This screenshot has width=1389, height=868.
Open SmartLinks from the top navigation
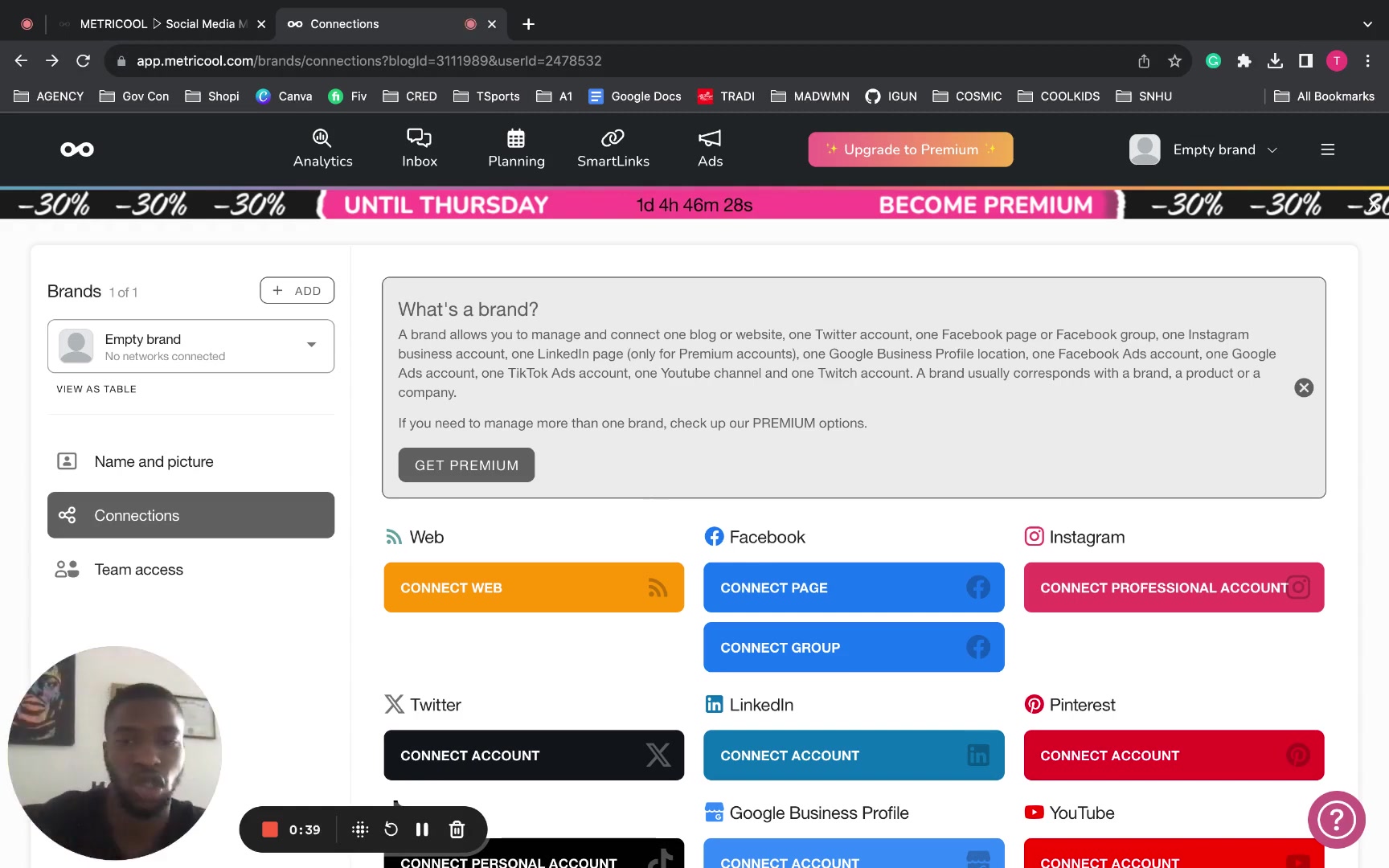[x=613, y=149]
